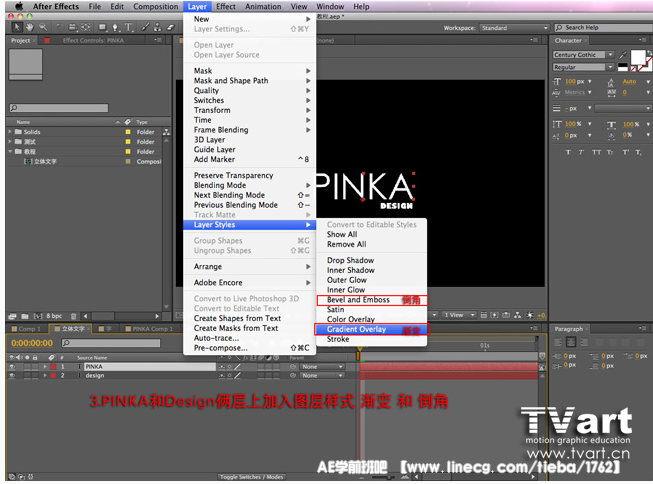
Task: Click Toggle Switches / Modes button
Action: [251, 477]
